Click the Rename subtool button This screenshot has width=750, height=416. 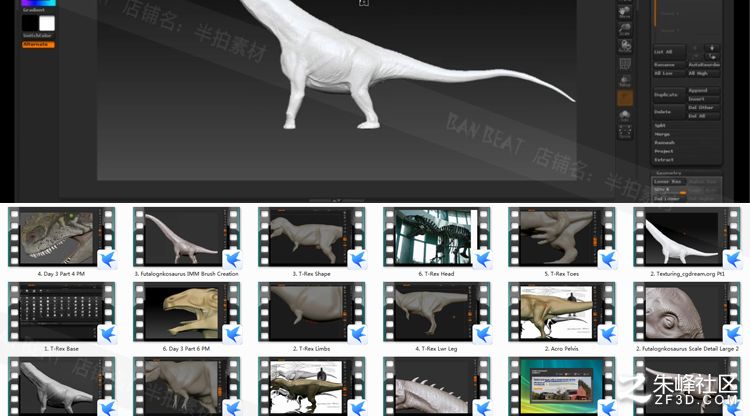click(x=670, y=65)
